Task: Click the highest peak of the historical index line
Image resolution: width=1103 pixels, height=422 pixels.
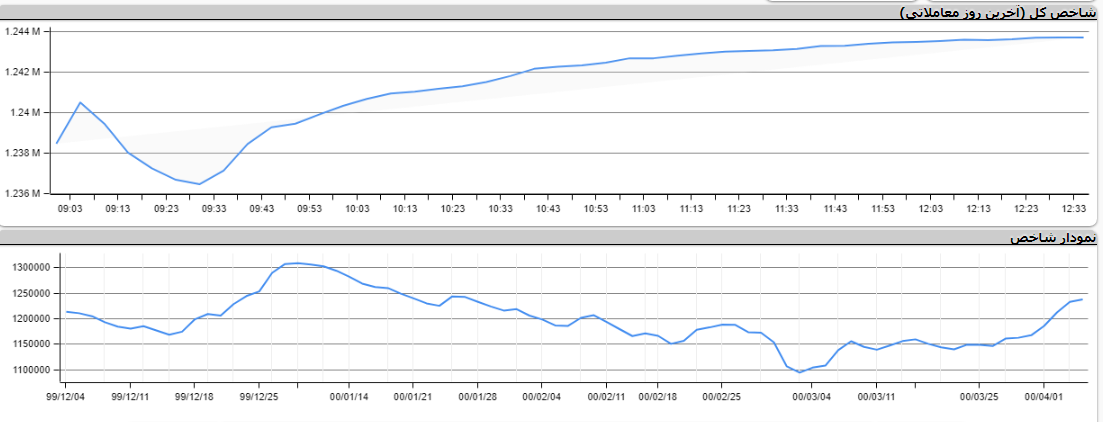Action: 297,263
